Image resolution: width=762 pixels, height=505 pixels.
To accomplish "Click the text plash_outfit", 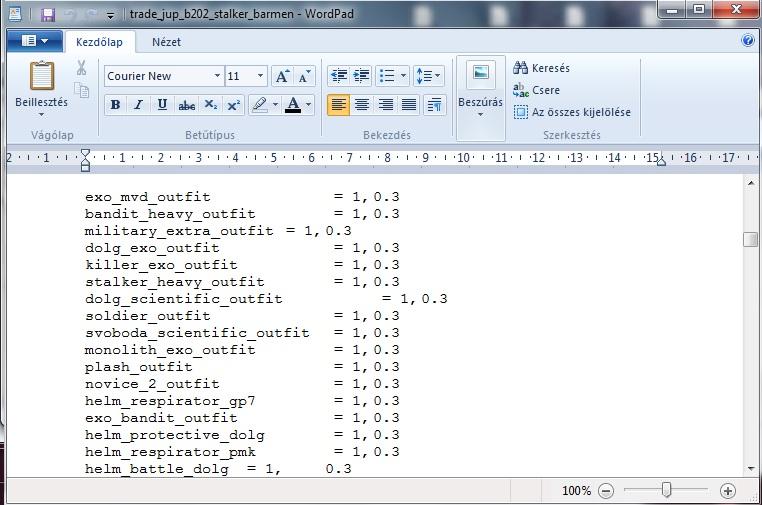I will [x=139, y=367].
